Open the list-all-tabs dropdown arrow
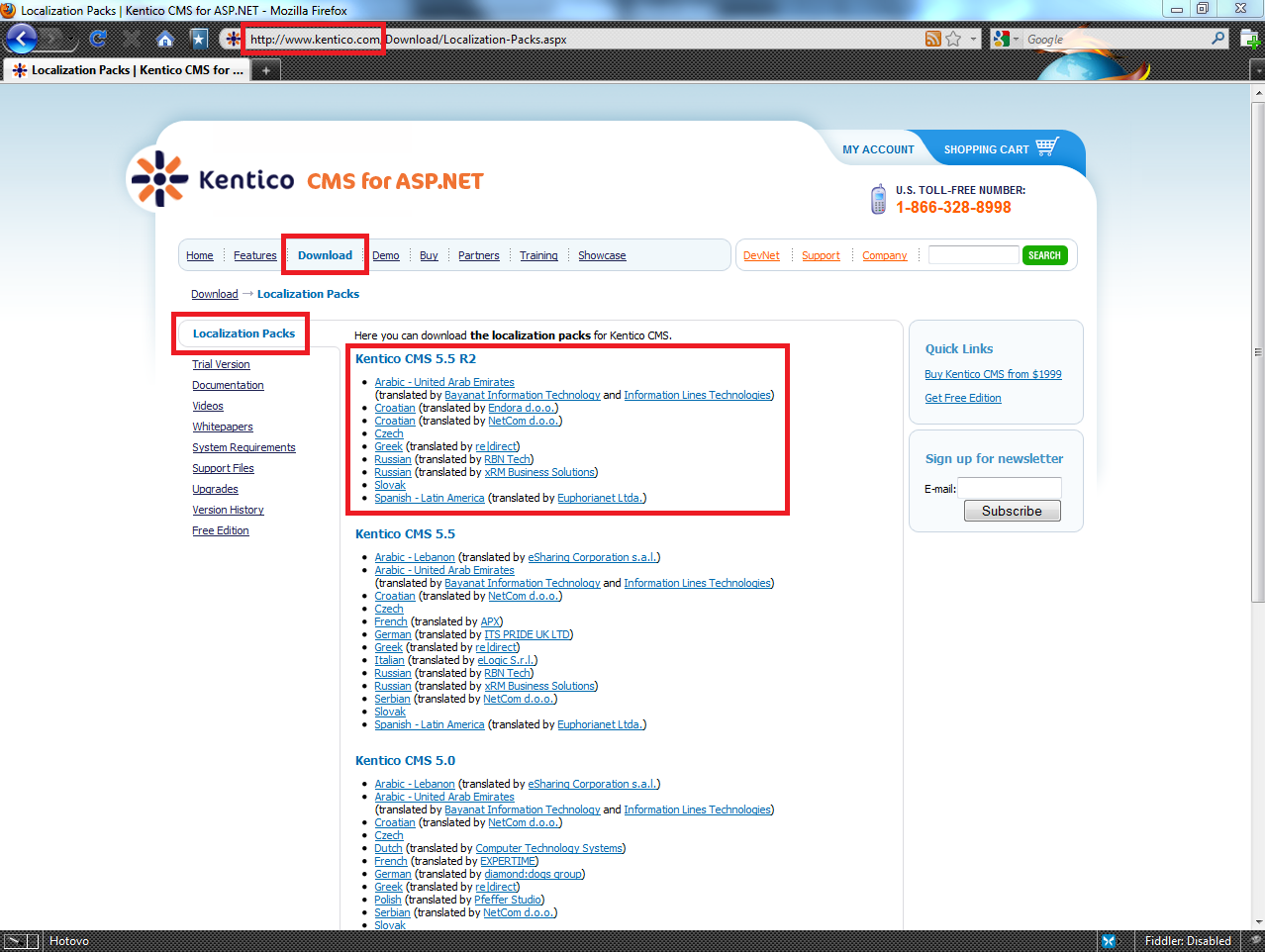This screenshot has height=952, width=1265. [1257, 70]
